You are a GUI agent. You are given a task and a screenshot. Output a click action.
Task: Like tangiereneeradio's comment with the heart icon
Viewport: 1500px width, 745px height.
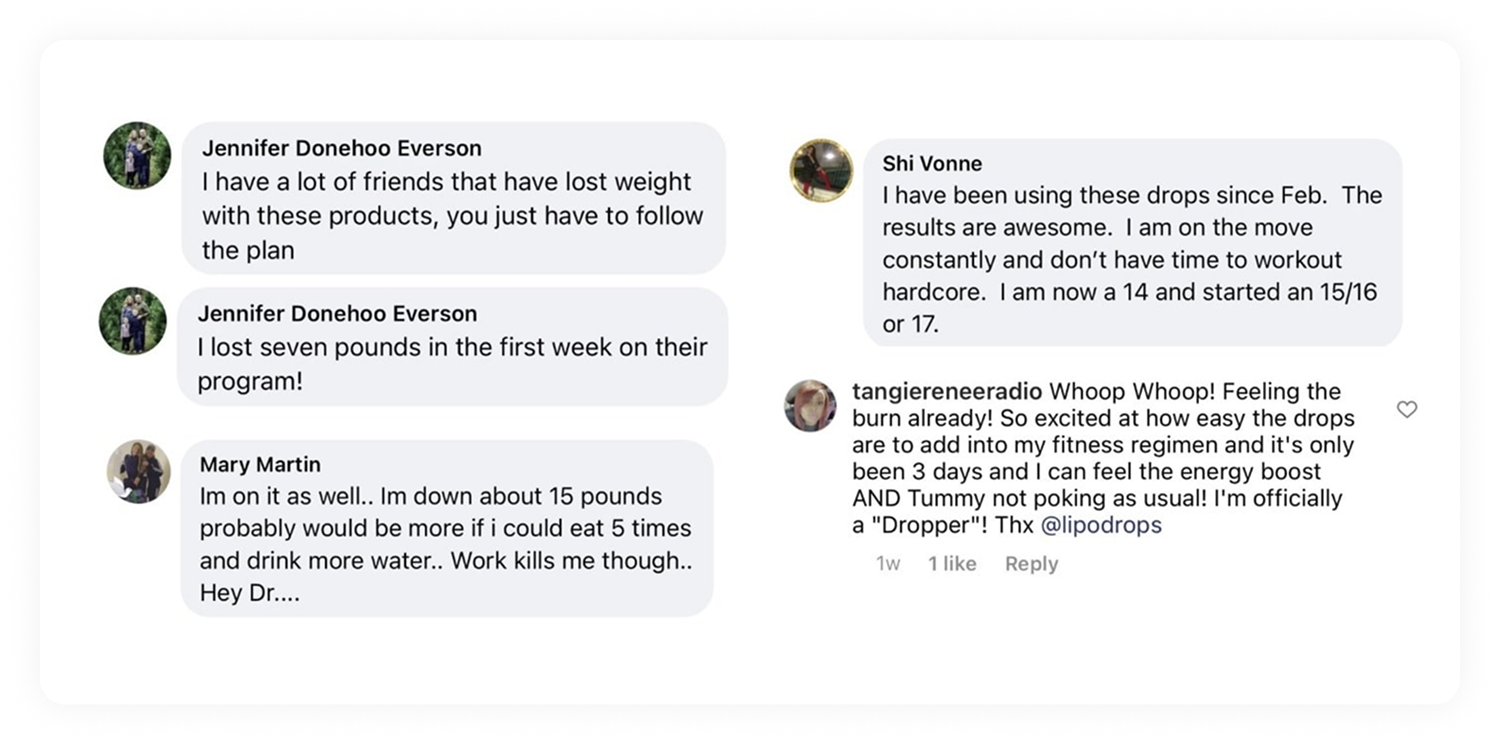click(x=1407, y=409)
